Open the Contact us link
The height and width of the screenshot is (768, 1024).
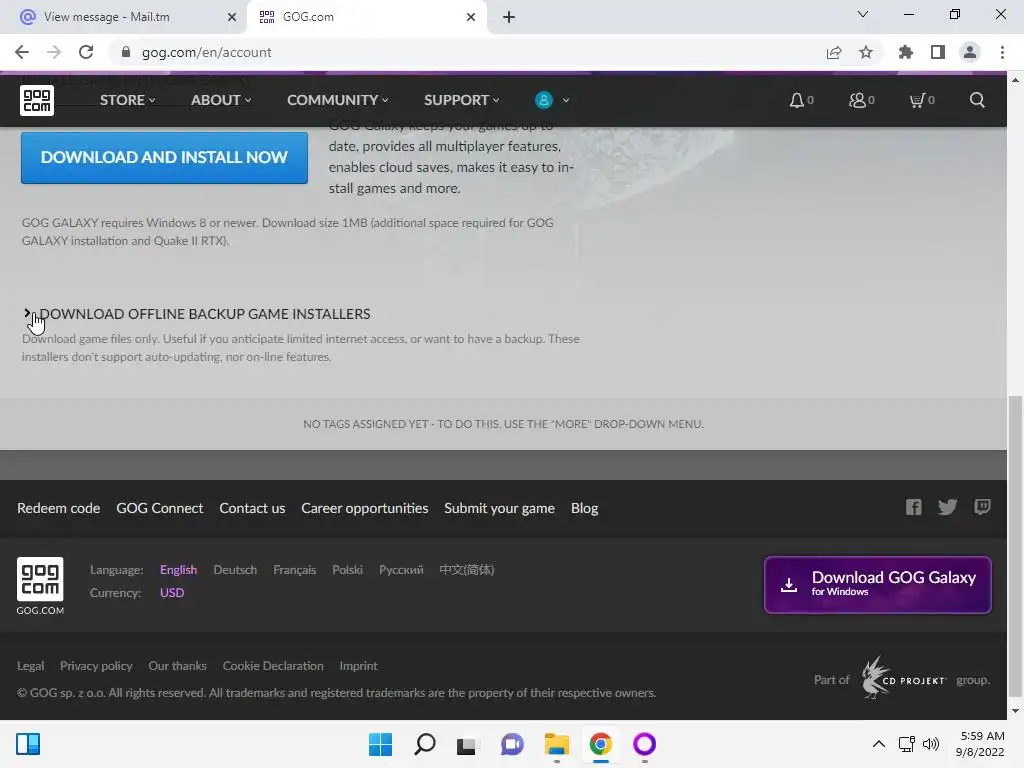point(252,508)
